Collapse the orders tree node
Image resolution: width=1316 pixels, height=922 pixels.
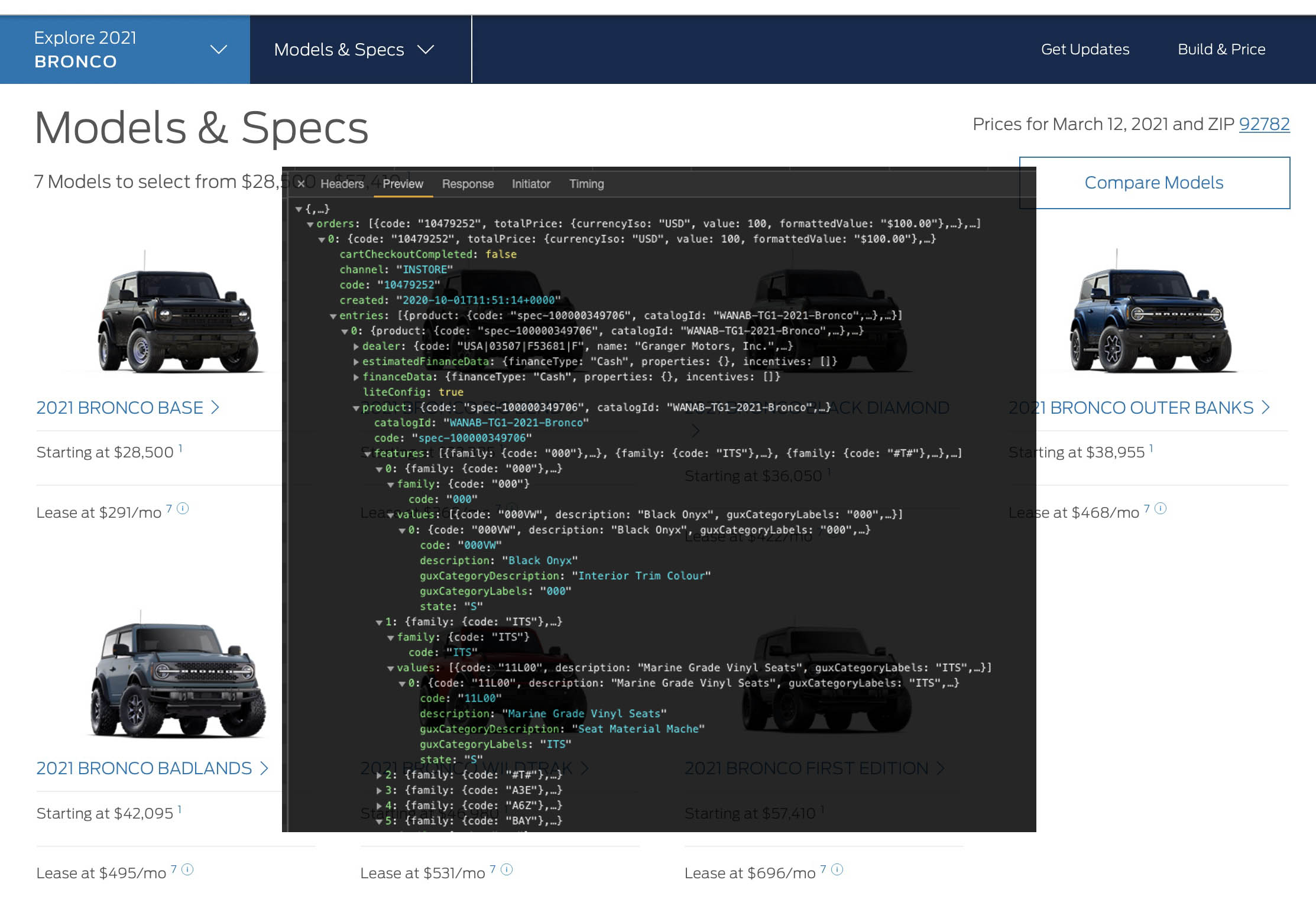310,223
